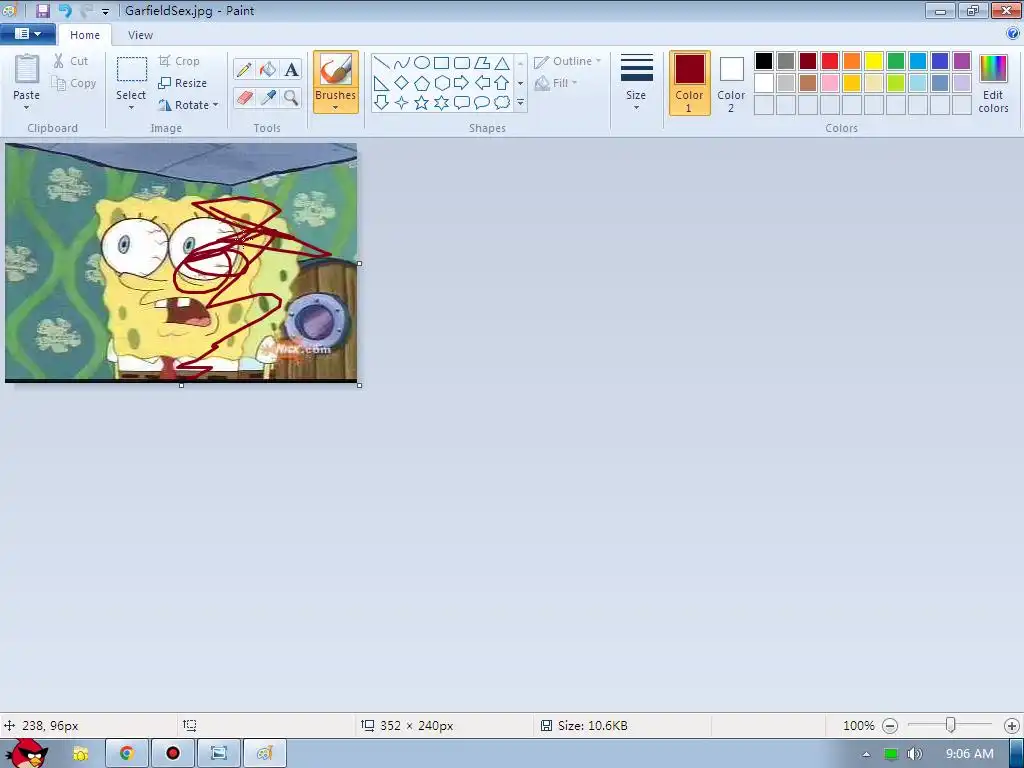The width and height of the screenshot is (1024, 768).
Task: Choose the Oval shape
Action: click(x=422, y=63)
